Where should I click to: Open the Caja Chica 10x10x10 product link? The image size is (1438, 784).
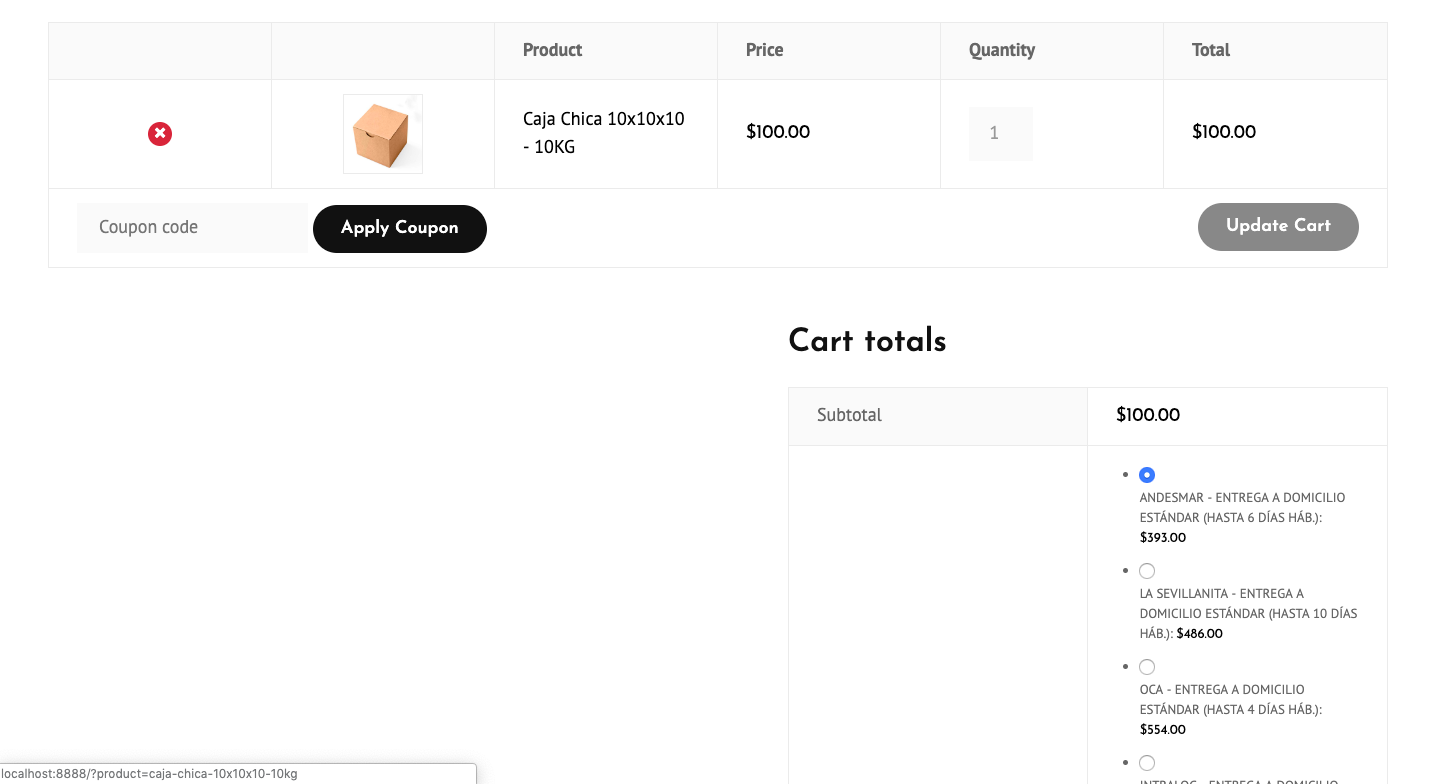[x=604, y=133]
